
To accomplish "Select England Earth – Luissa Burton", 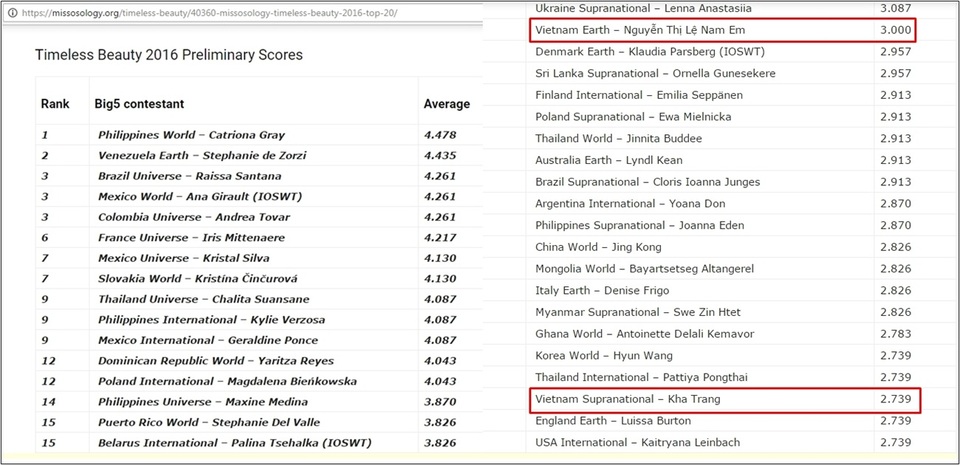I will point(613,421).
